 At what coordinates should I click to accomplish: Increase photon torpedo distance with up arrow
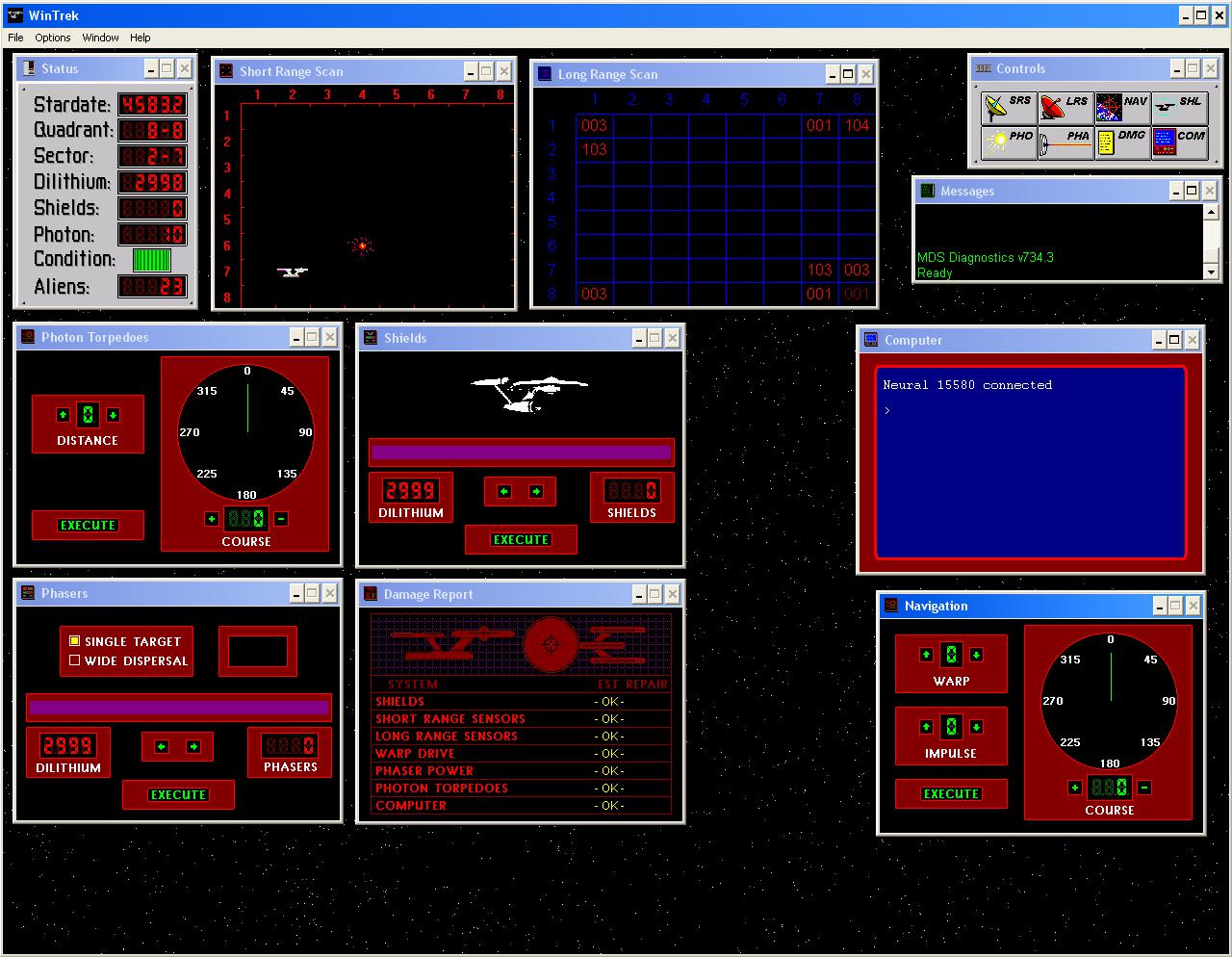coord(64,415)
